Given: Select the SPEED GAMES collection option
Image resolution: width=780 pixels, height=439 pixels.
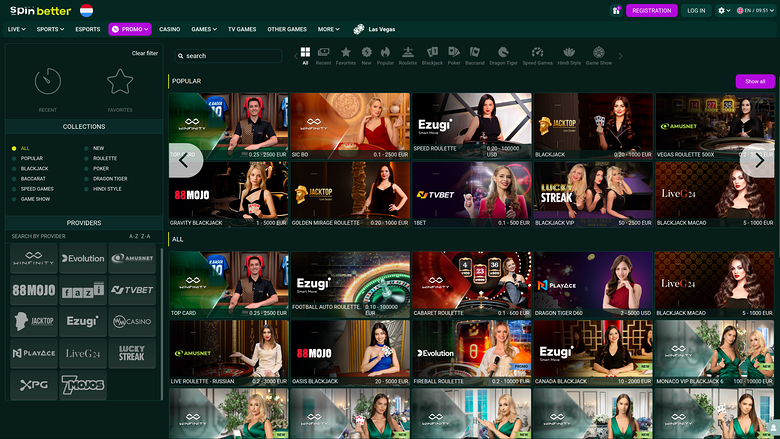Looking at the screenshot, I should pyautogui.click(x=32, y=189).
